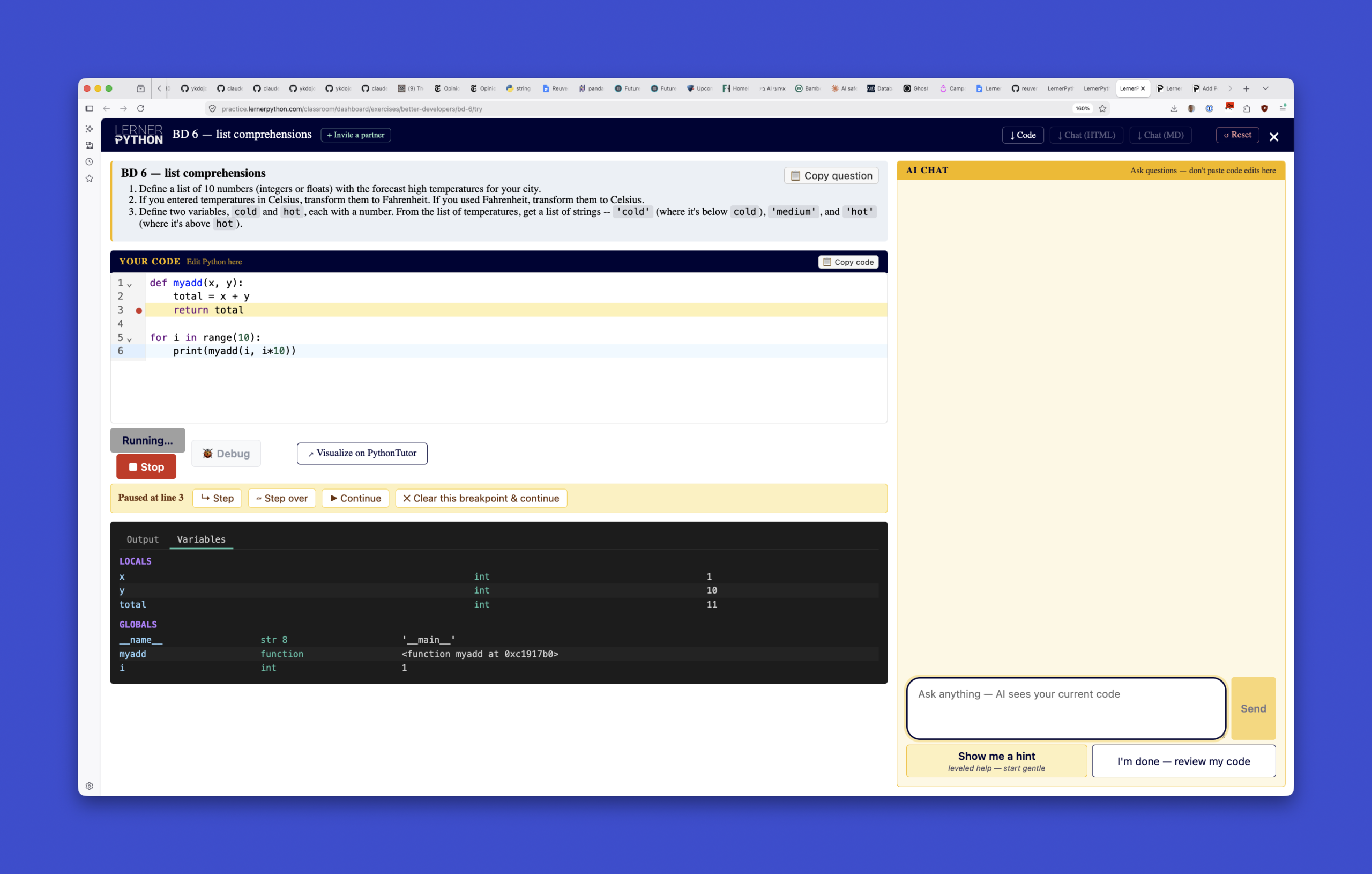This screenshot has height=874, width=1372.
Task: Open the sidebar history clock icon
Action: coord(90,162)
